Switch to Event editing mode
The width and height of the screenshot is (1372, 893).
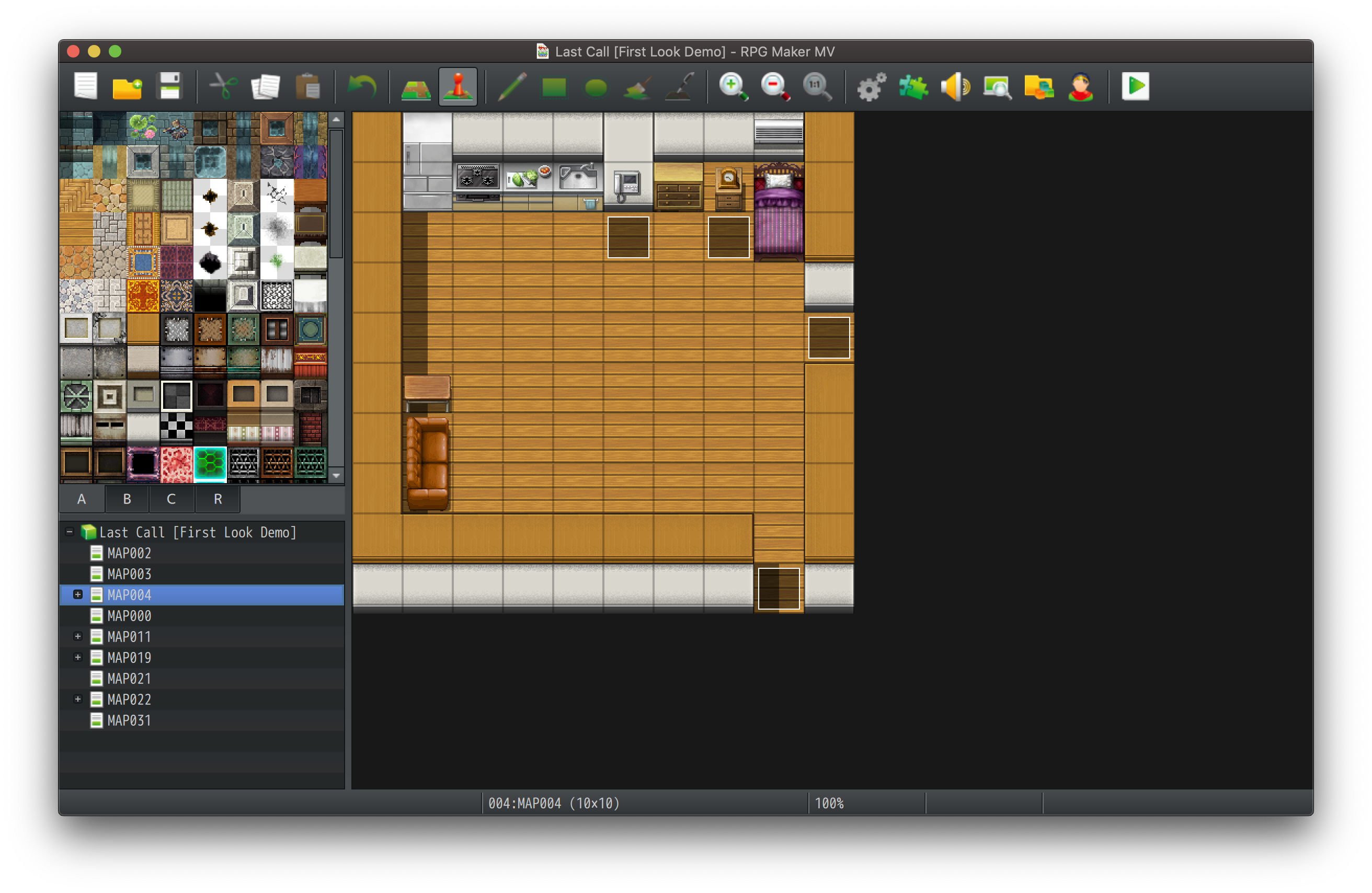point(459,87)
